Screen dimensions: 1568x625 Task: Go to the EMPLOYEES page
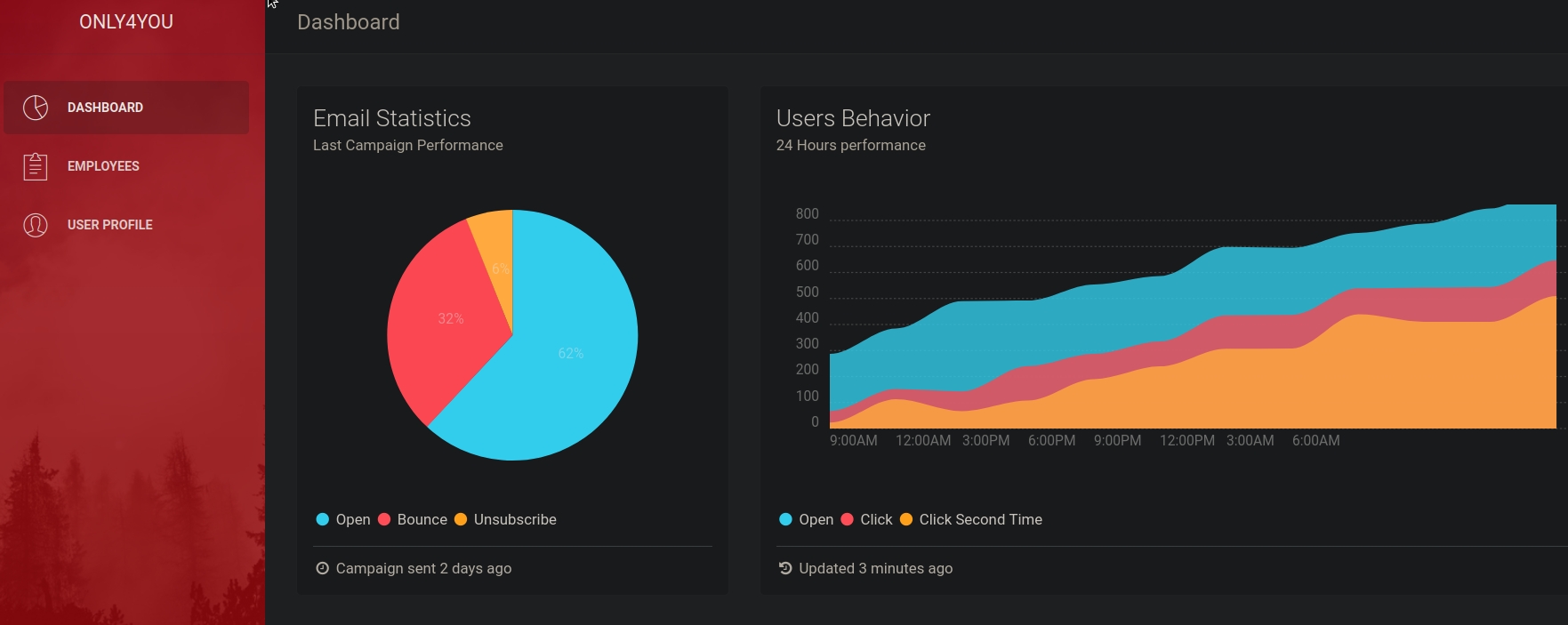click(x=103, y=166)
